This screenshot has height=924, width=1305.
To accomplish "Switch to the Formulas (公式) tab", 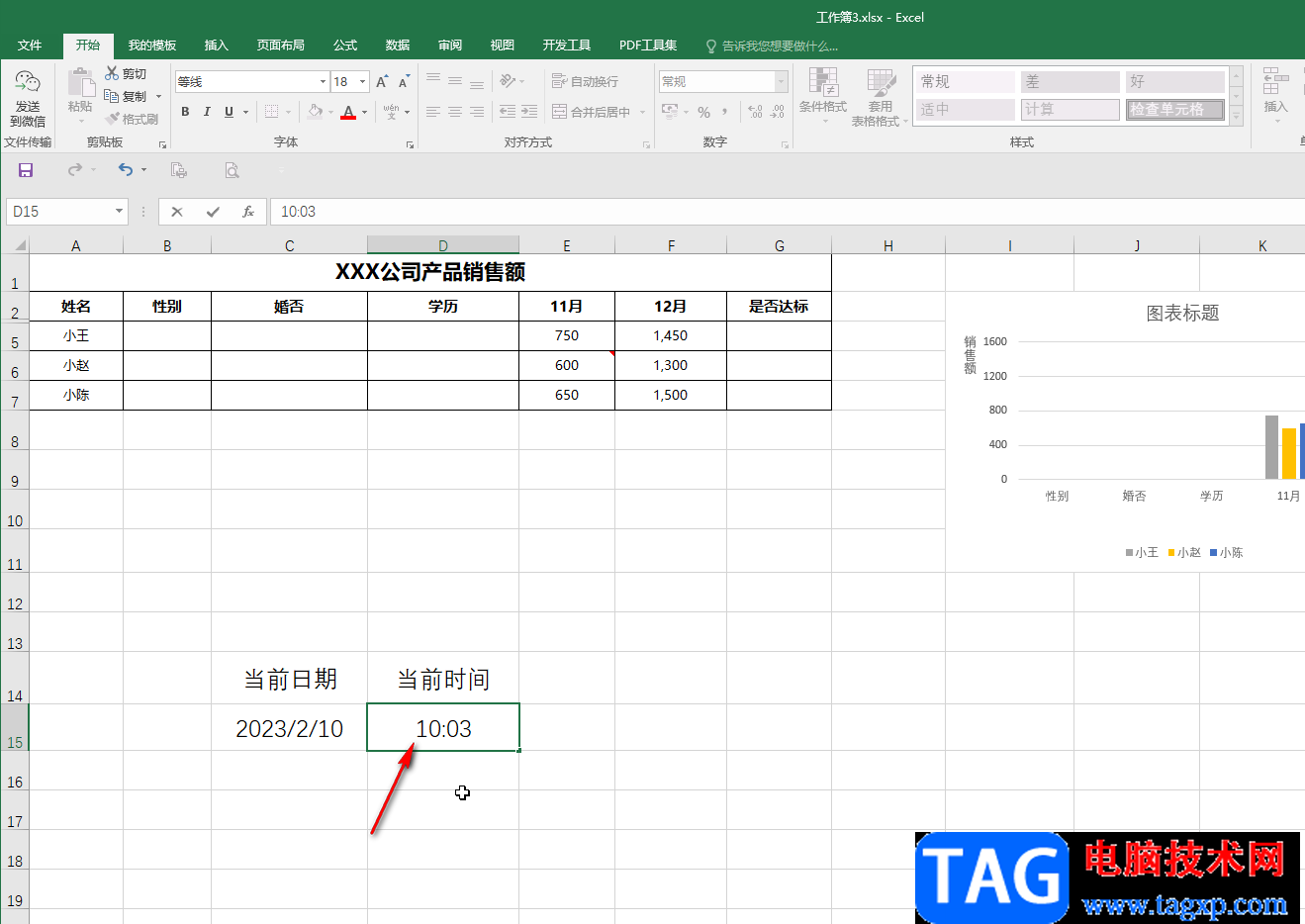I will [x=345, y=46].
